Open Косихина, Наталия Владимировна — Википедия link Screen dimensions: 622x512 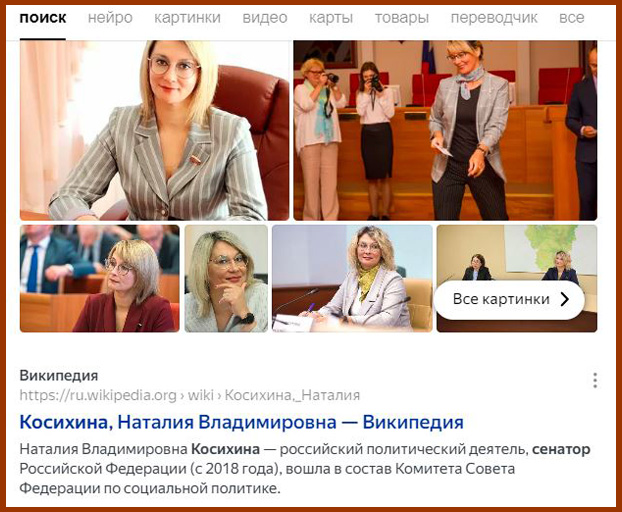pyautogui.click(x=242, y=422)
